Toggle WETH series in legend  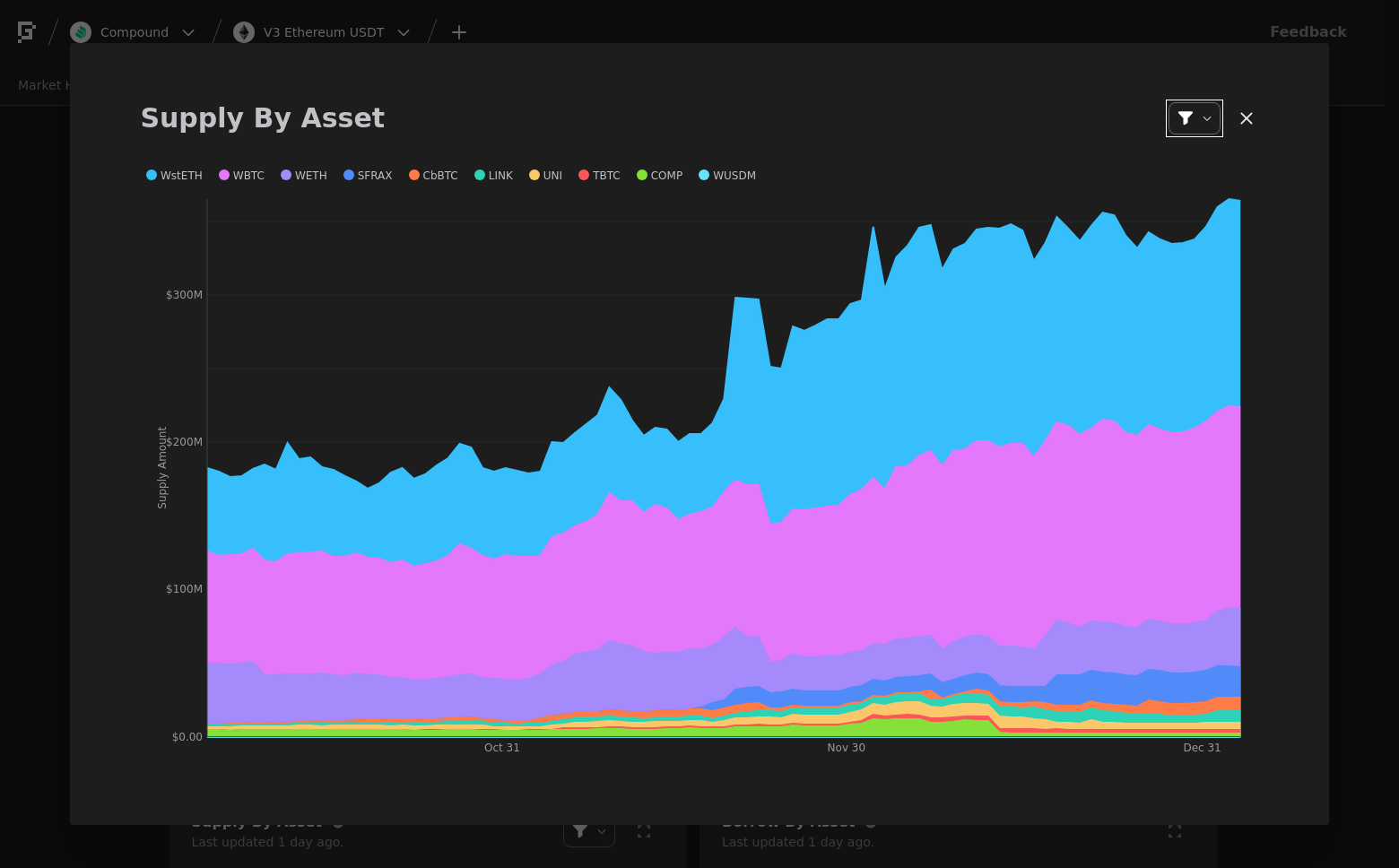pos(304,176)
